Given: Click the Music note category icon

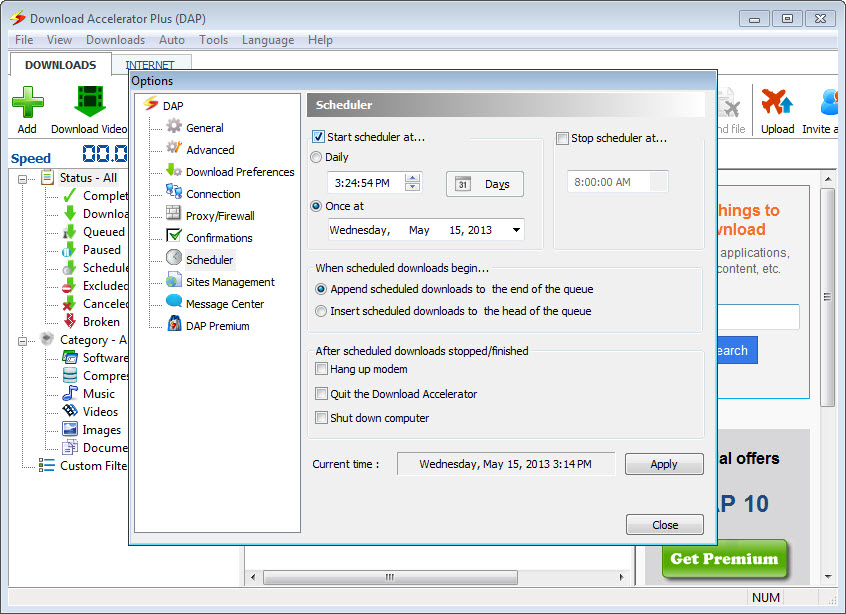Looking at the screenshot, I should (70, 393).
